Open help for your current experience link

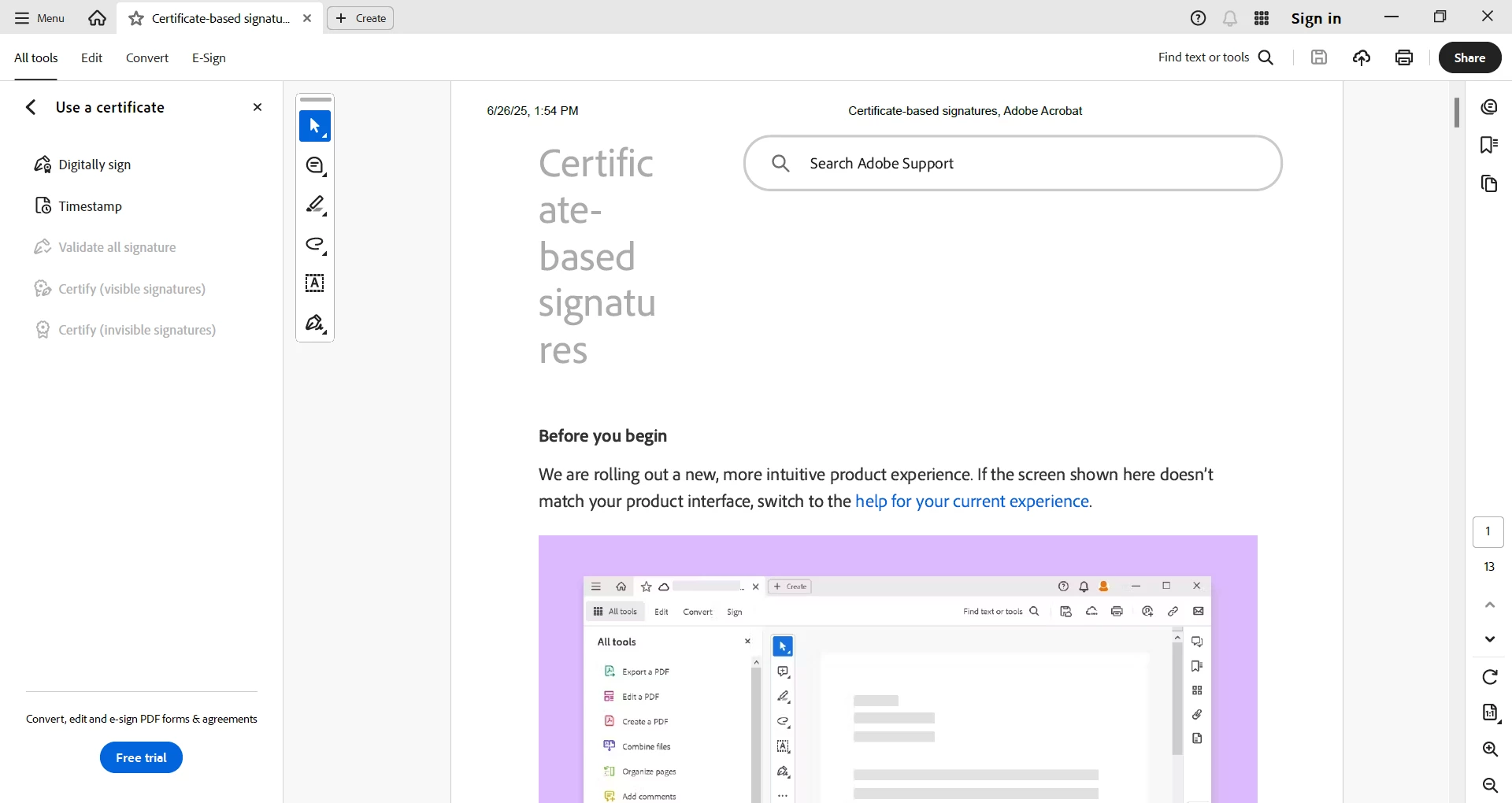pyautogui.click(x=973, y=501)
